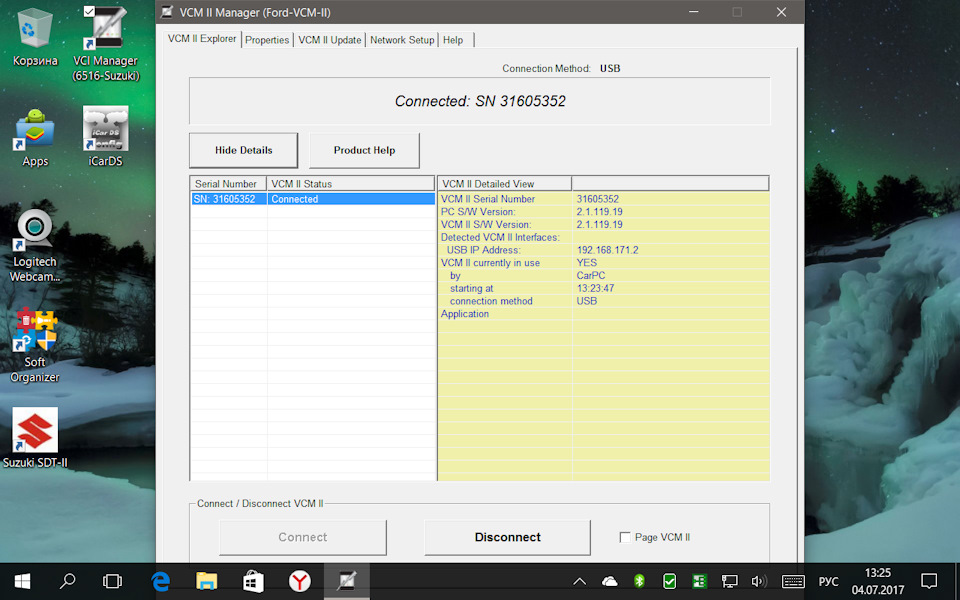Image resolution: width=960 pixels, height=600 pixels.
Task: Open the Network Setup tab
Action: 402,40
